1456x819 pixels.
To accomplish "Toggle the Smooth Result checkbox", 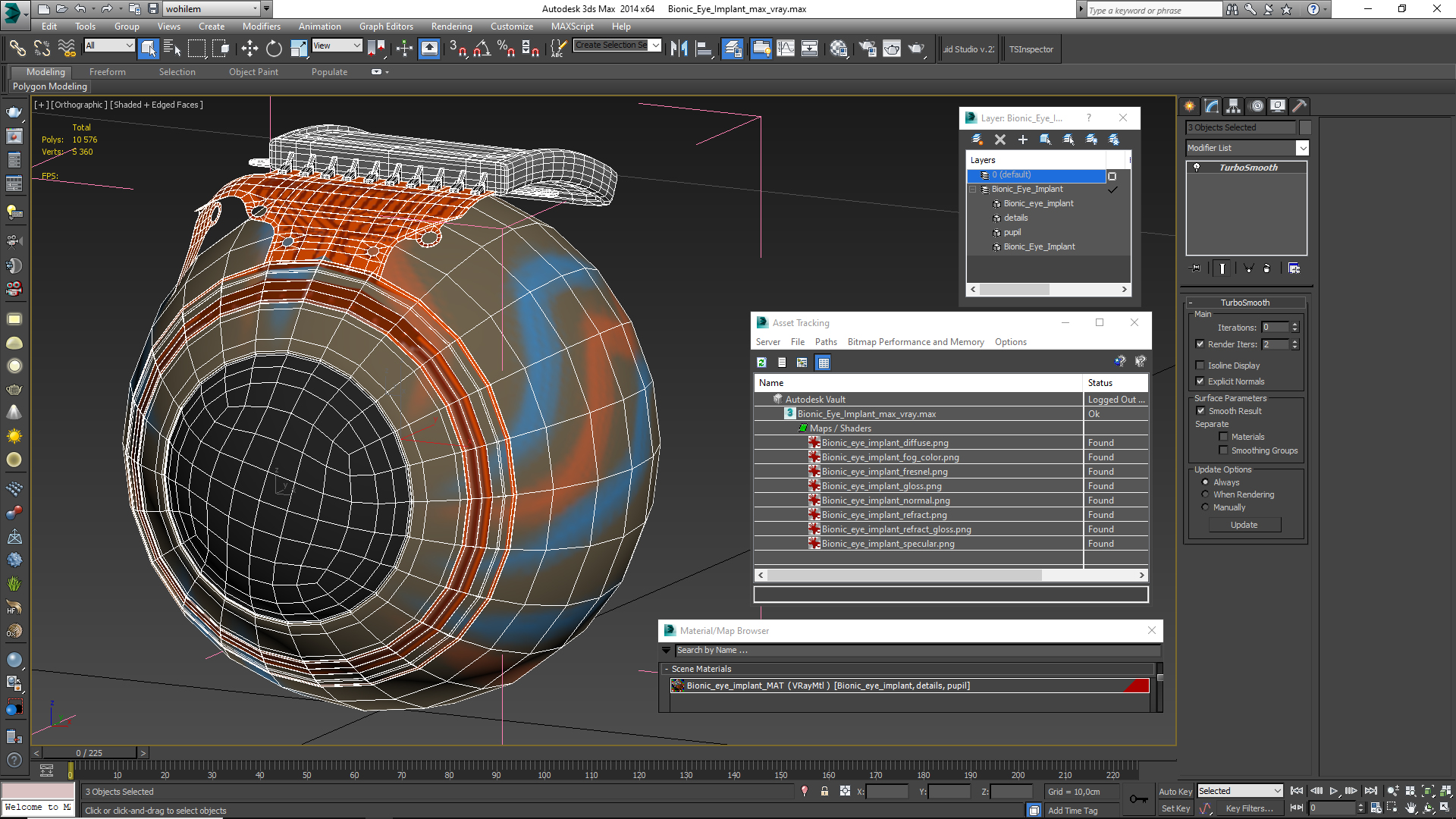I will (x=1200, y=411).
